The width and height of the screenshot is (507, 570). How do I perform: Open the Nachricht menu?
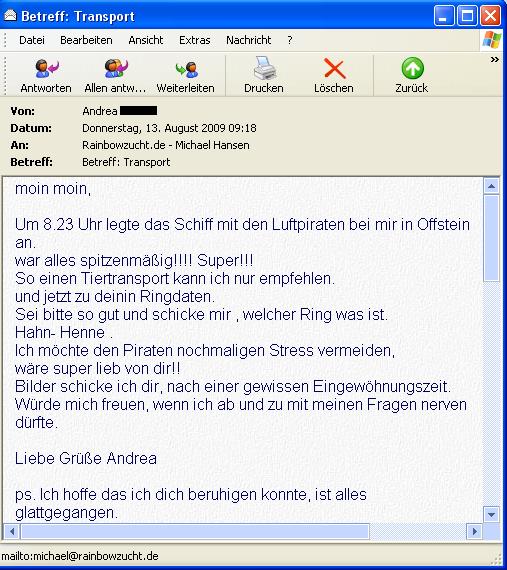(x=249, y=40)
